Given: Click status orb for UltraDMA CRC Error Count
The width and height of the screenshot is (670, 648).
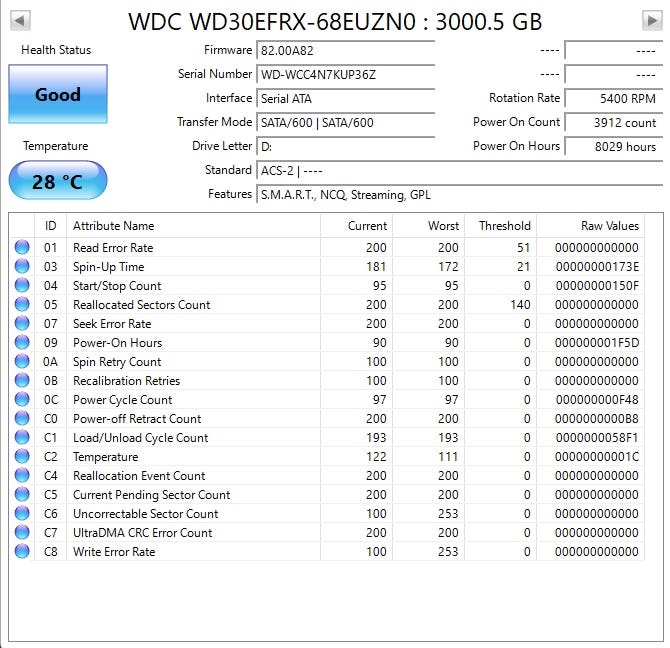Looking at the screenshot, I should point(22,532).
